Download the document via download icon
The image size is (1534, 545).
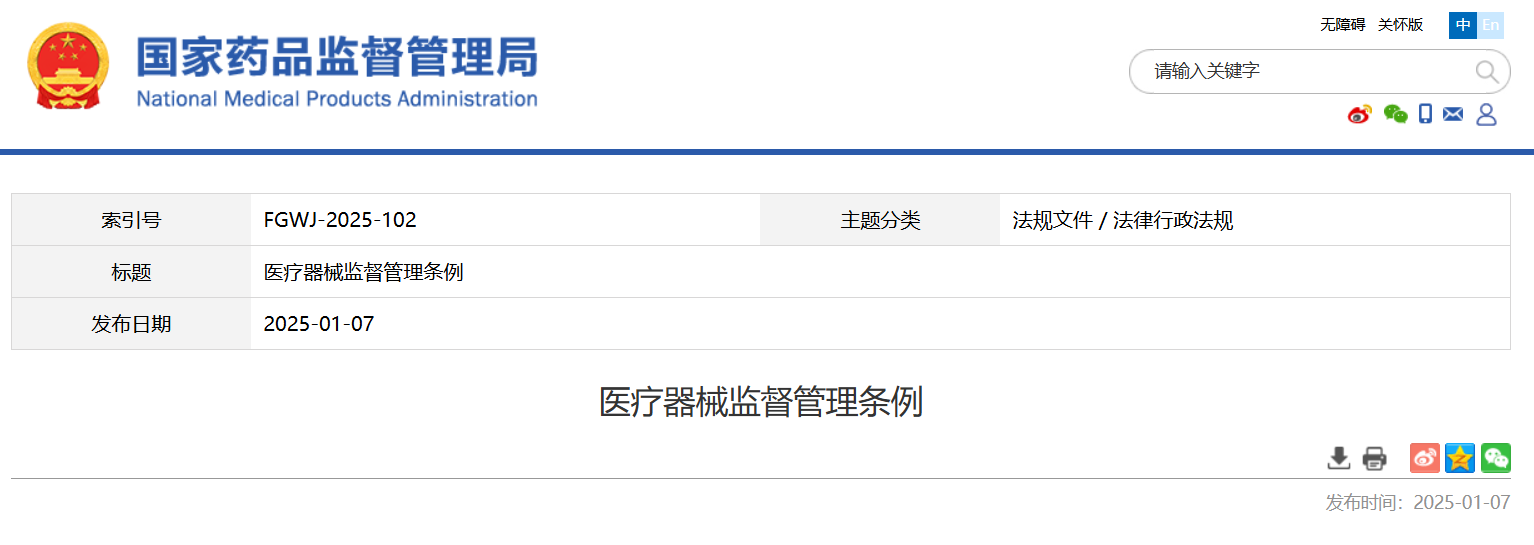click(1338, 458)
